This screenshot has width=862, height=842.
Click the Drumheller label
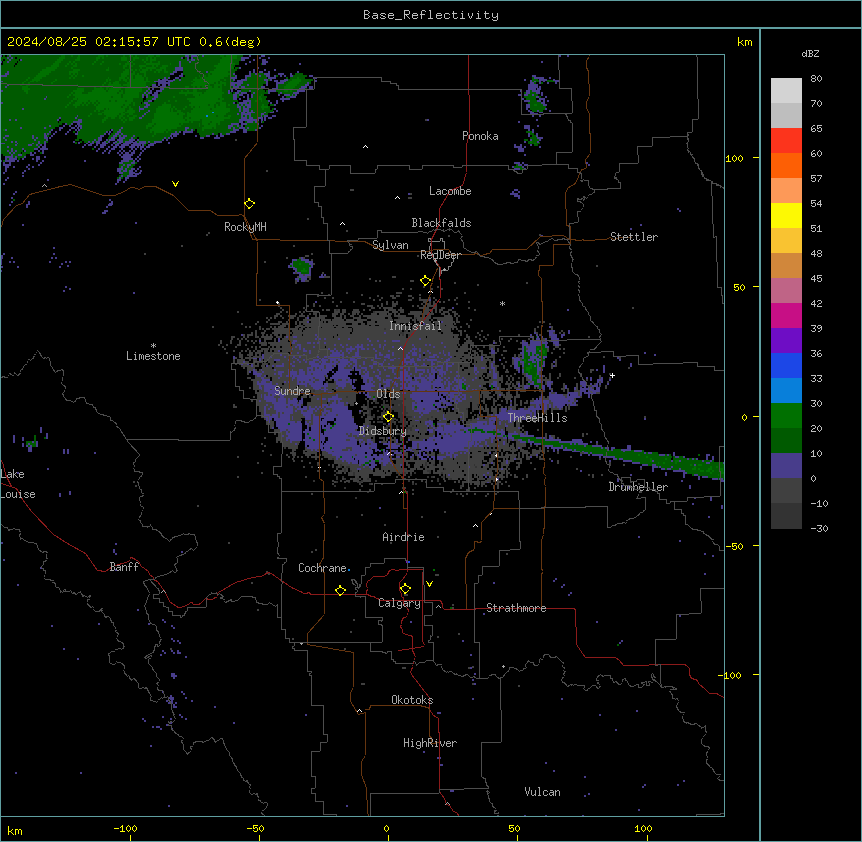coord(638,487)
